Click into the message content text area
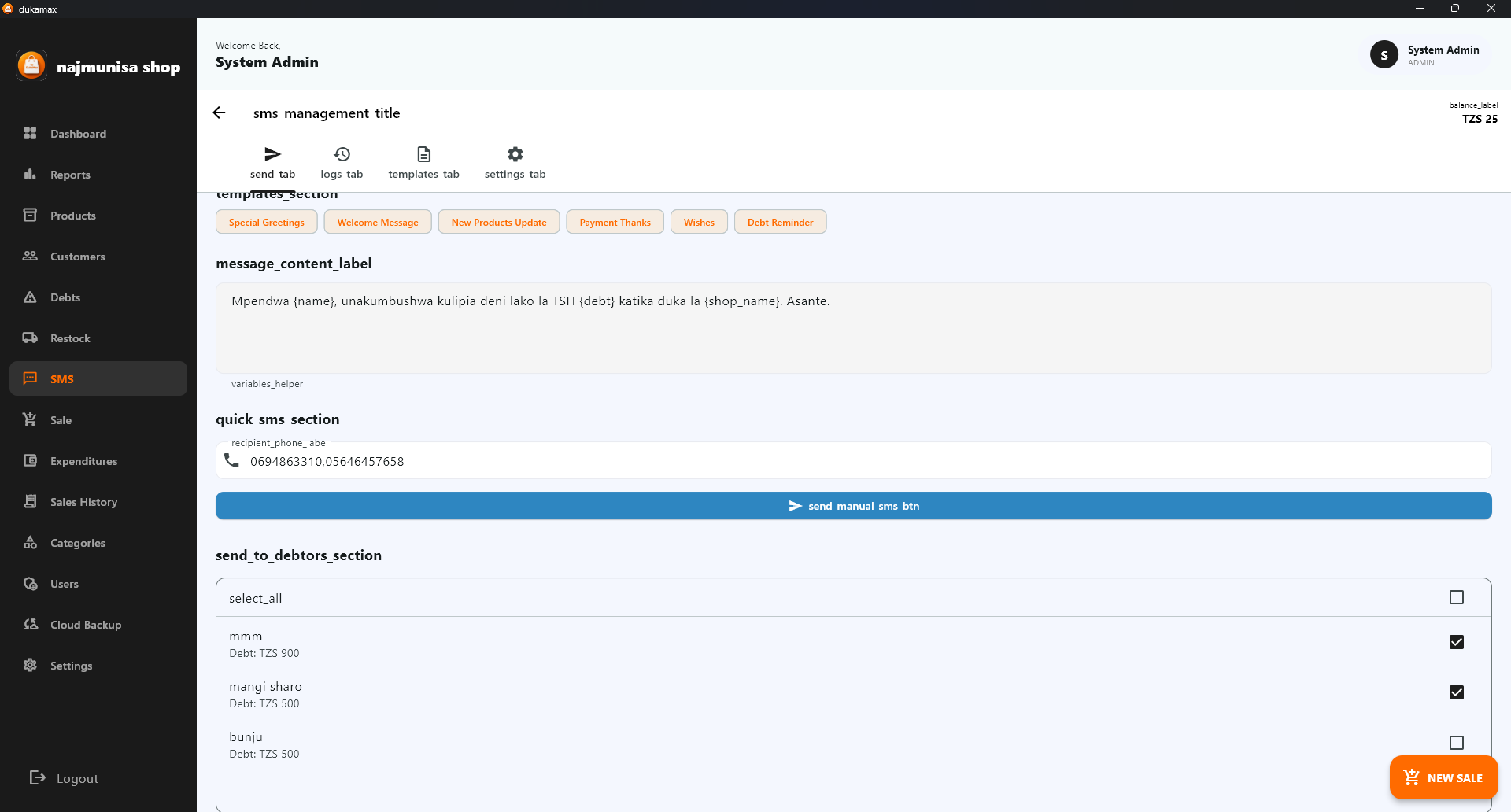Image resolution: width=1511 pixels, height=812 pixels. (854, 328)
